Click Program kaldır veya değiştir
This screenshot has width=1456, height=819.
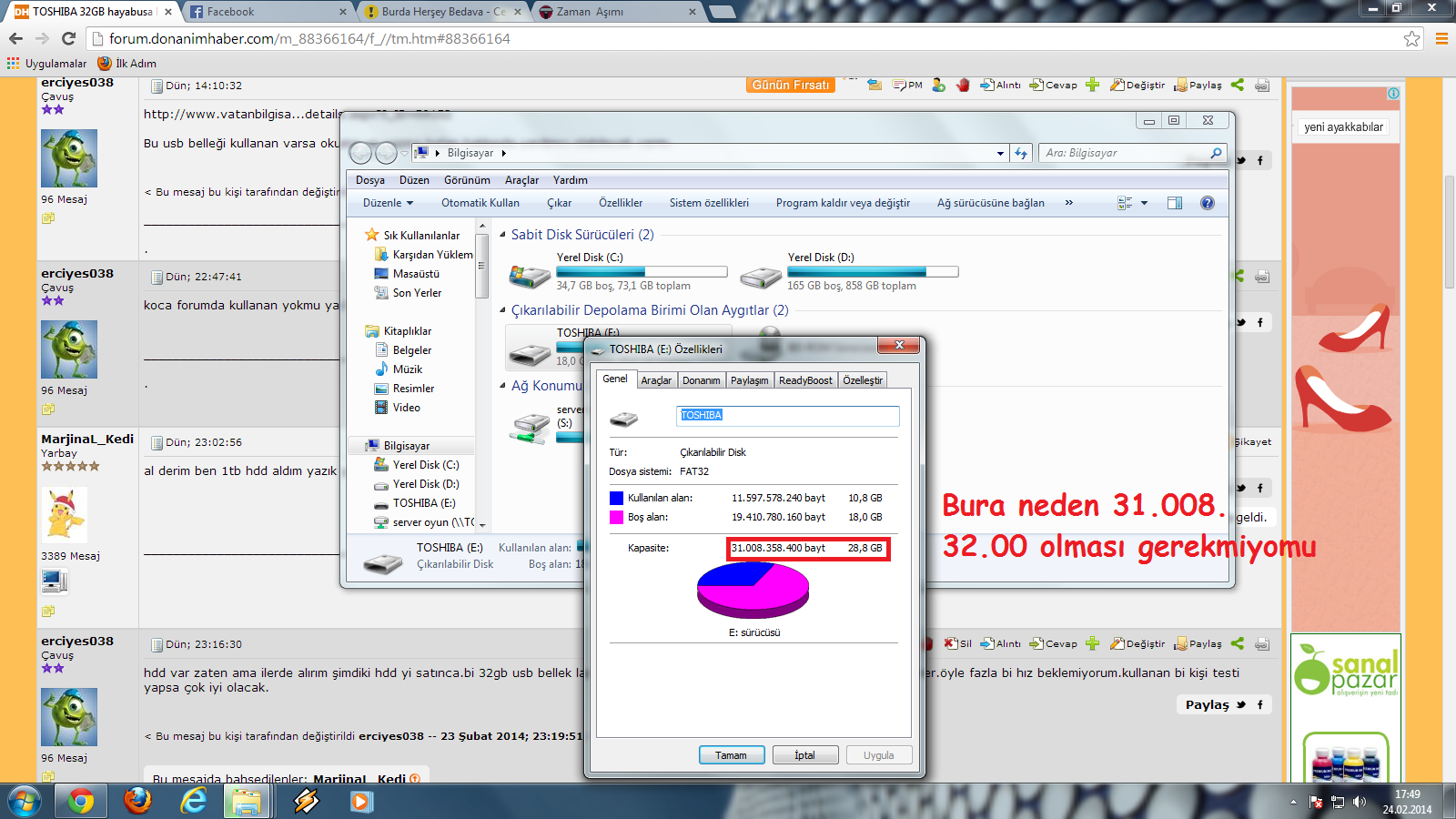(843, 203)
